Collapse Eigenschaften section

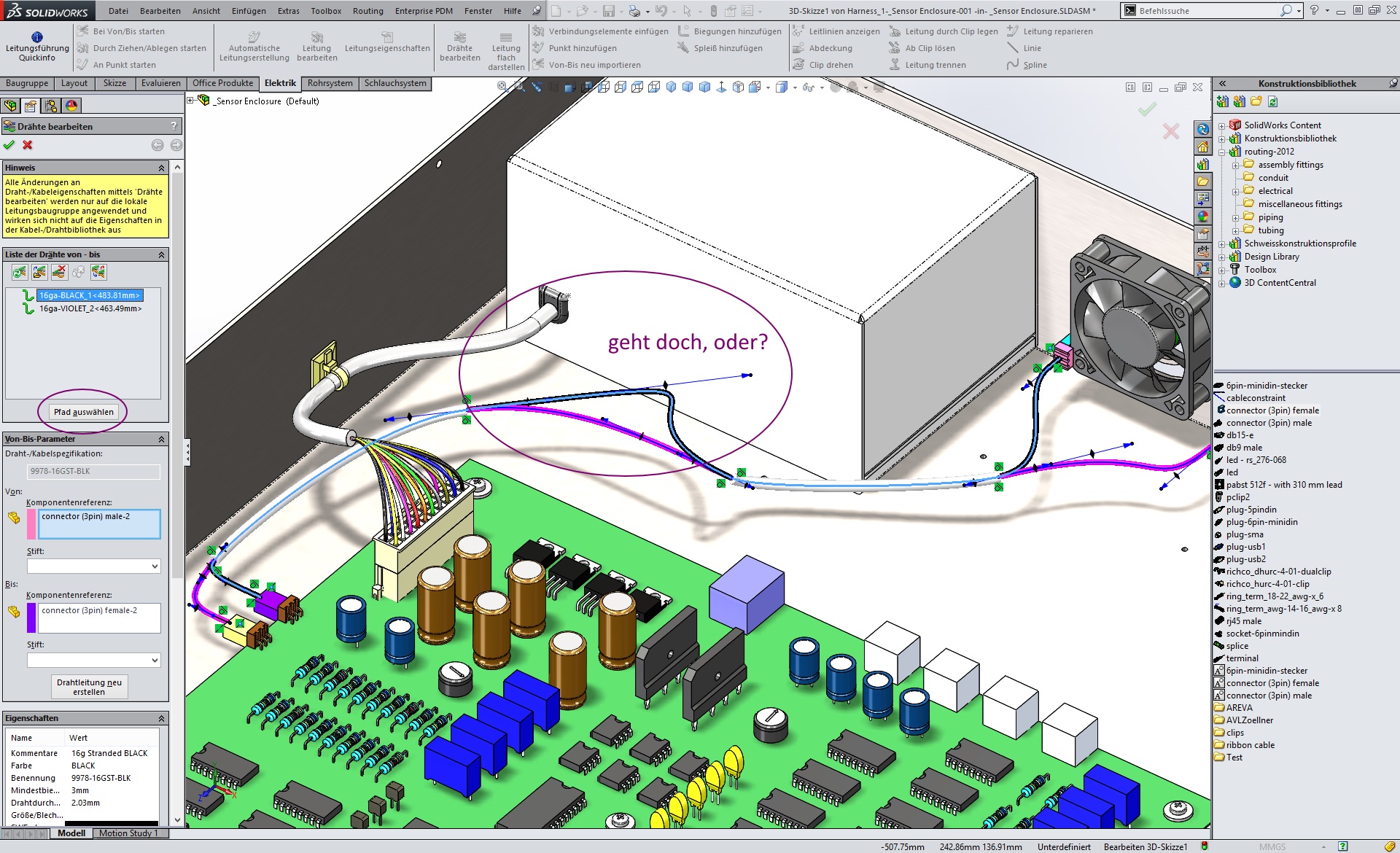(161, 718)
